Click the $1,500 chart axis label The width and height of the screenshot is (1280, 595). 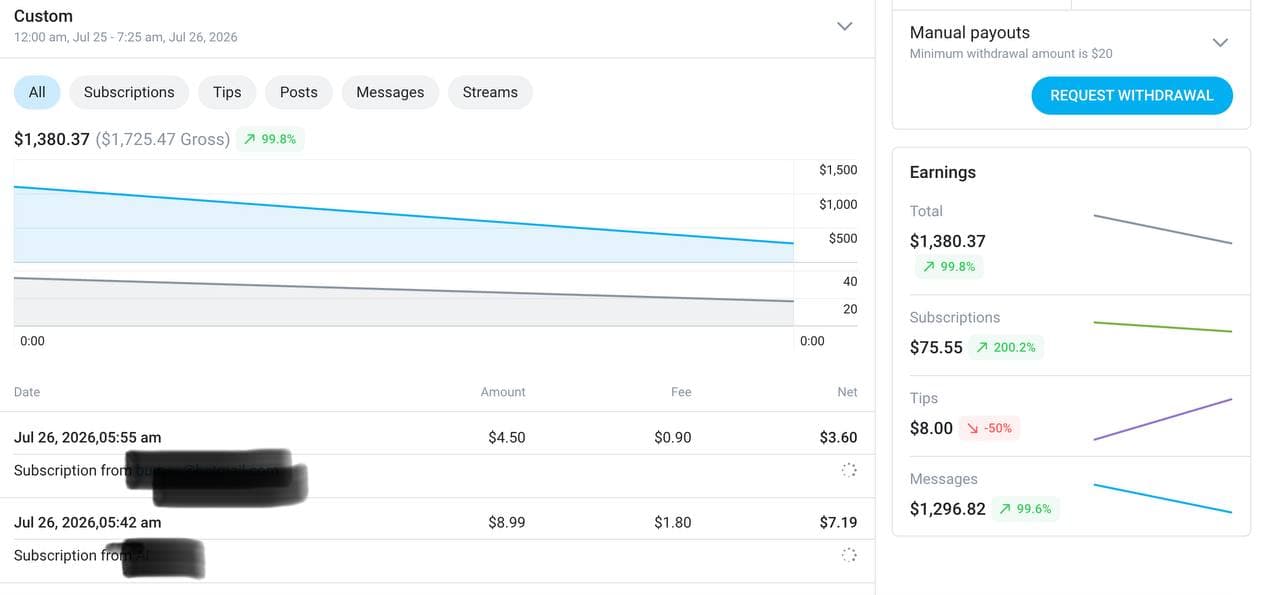click(x=838, y=170)
